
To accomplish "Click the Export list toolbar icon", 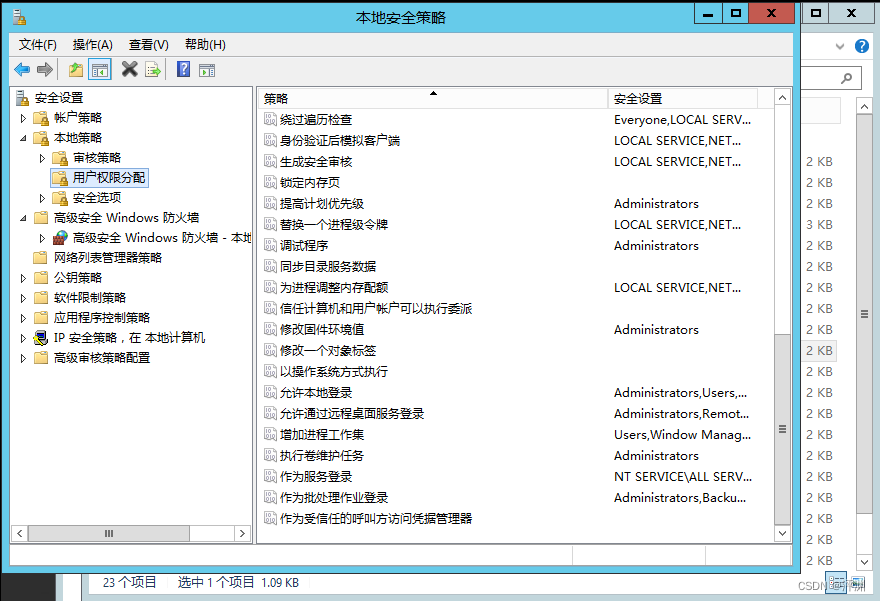I will click(153, 69).
